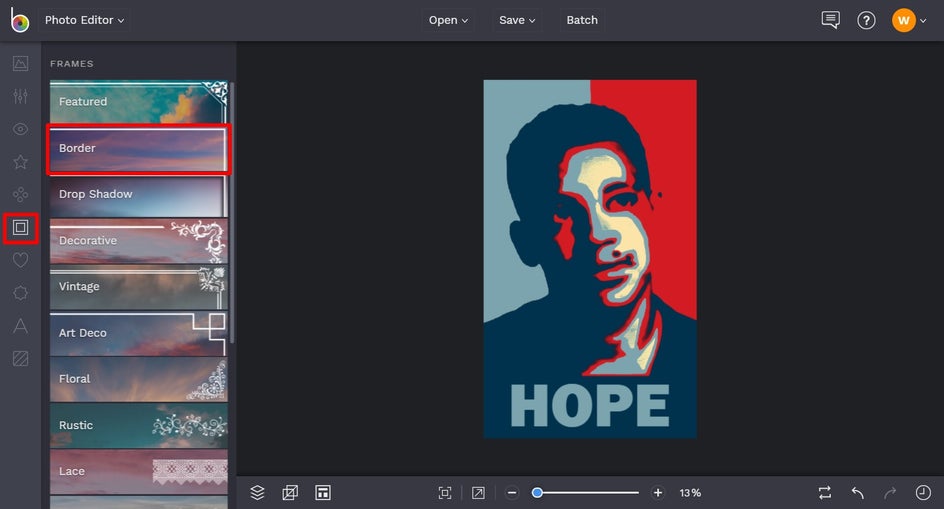Screen dimensions: 944x509
Task: Toggle the eye icon in left sidebar
Action: (x=20, y=129)
